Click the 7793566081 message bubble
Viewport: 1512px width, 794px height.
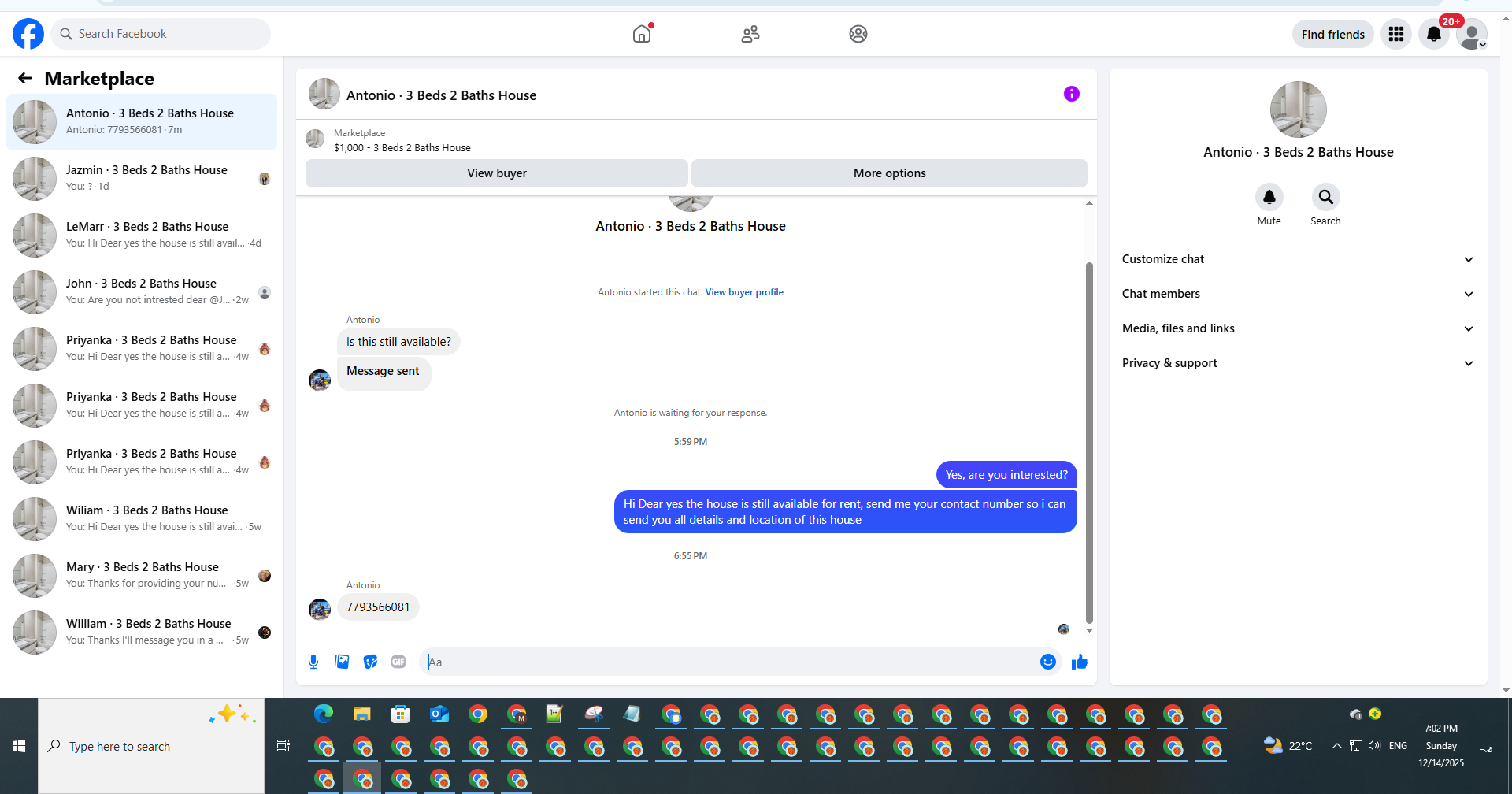click(378, 607)
